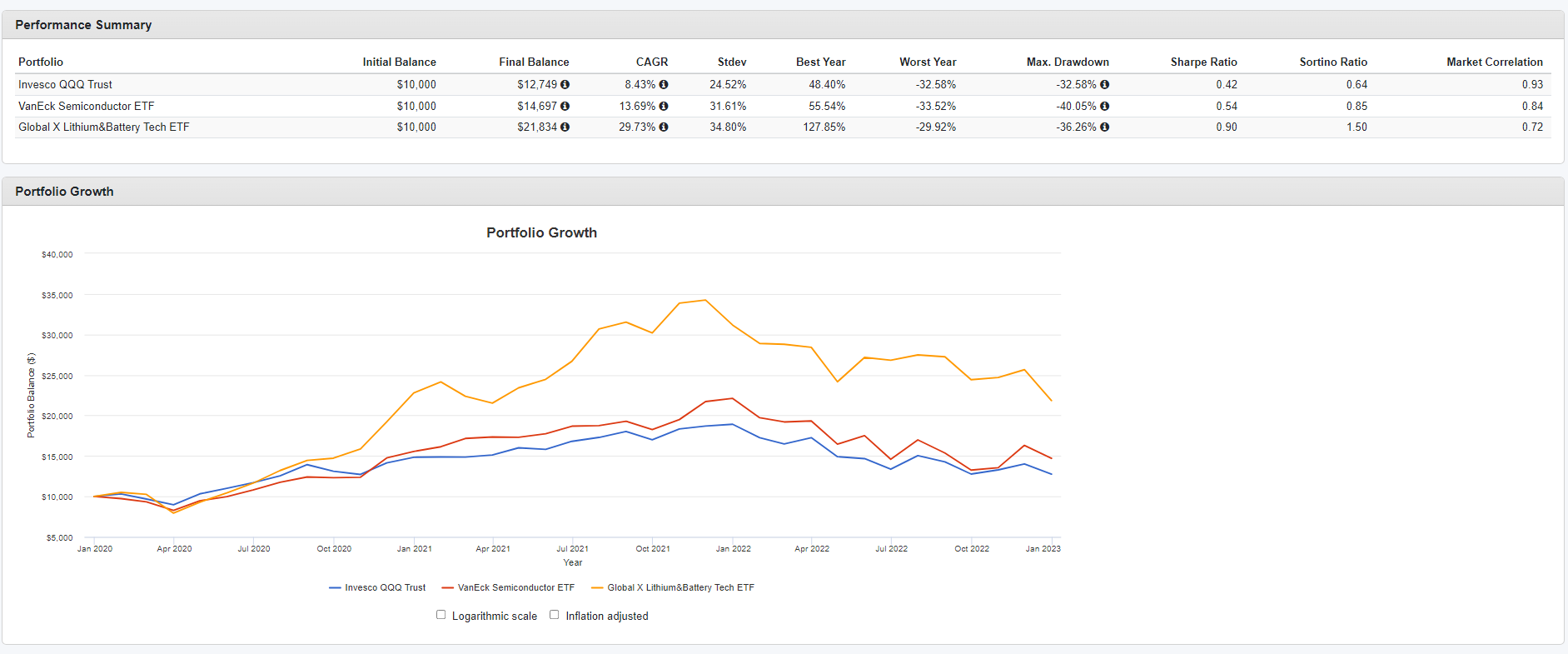Toggle Invesco QQQ Trust legend entry
This screenshot has width=1568, height=654.
pos(377,587)
